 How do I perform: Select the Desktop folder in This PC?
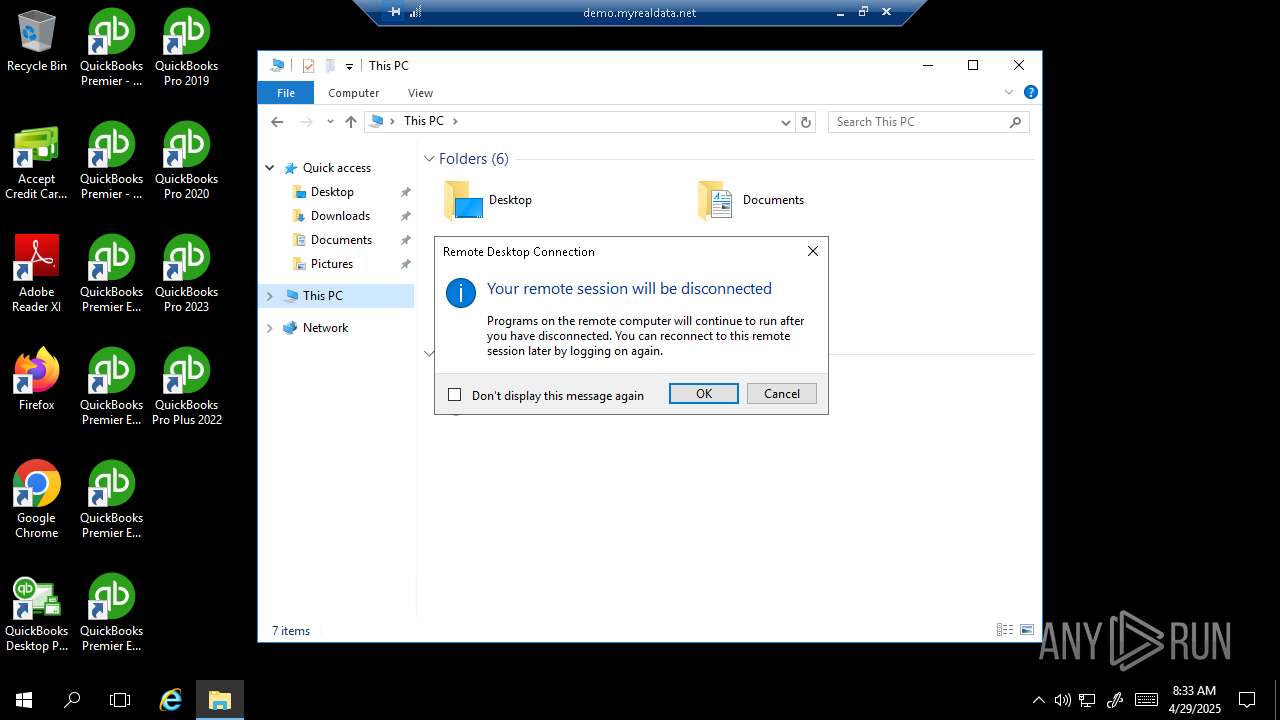(x=489, y=200)
